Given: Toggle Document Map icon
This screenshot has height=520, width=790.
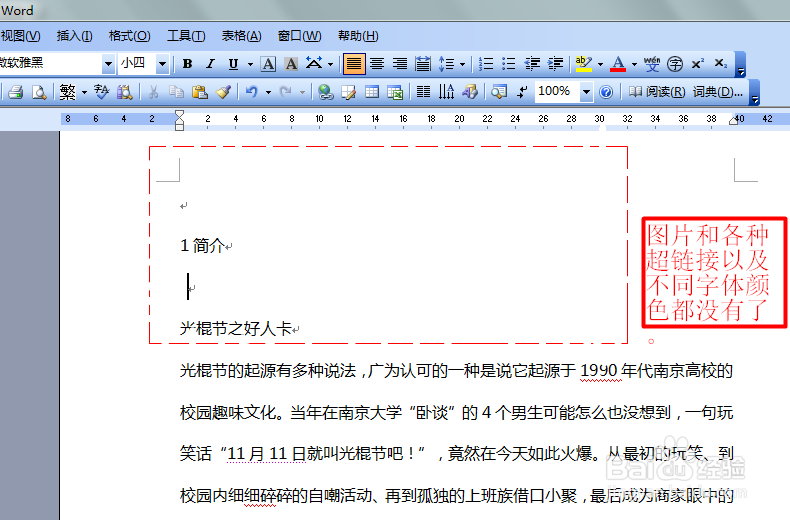Looking at the screenshot, I should [x=499, y=92].
